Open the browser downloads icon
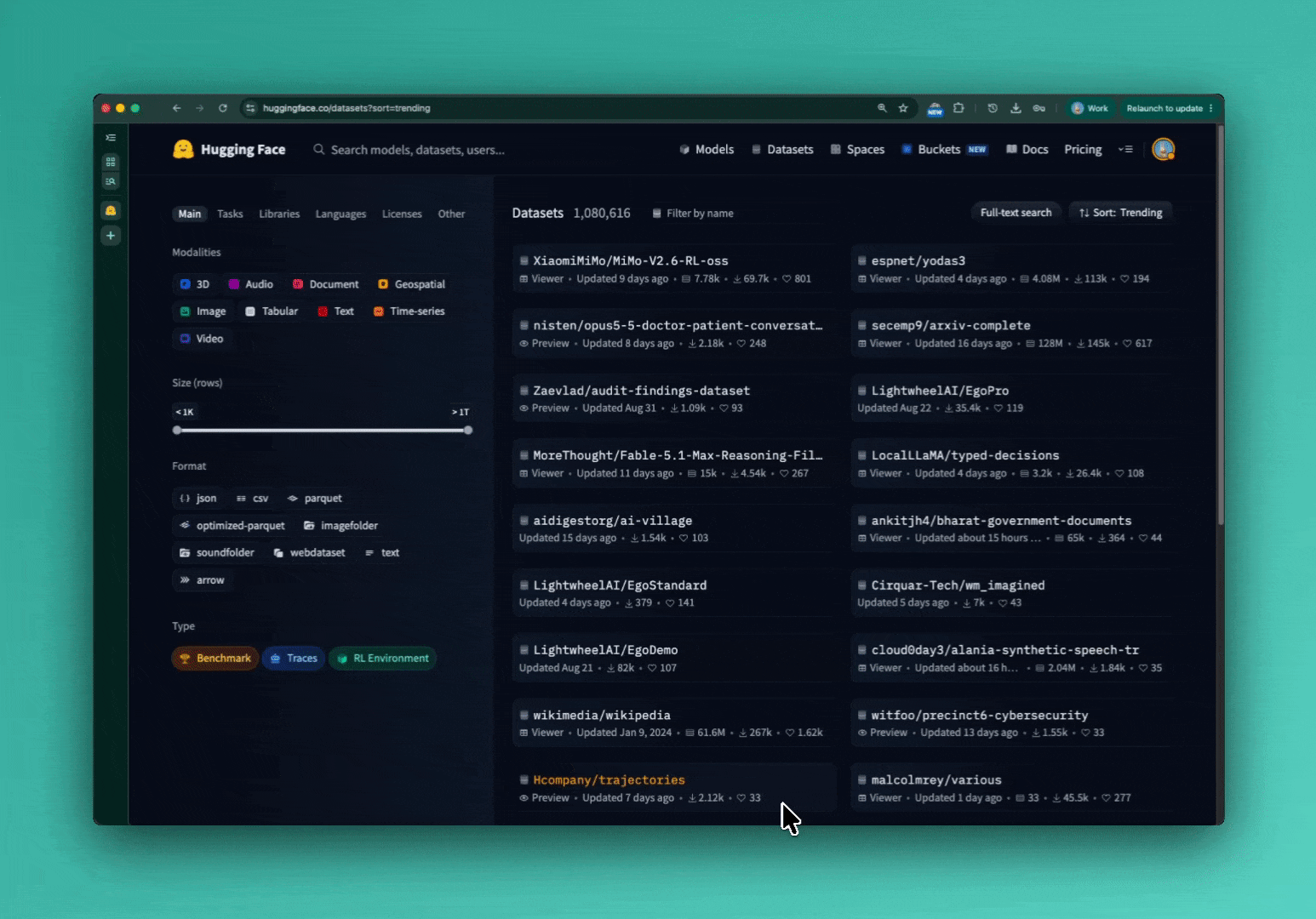This screenshot has height=919, width=1316. click(1016, 108)
